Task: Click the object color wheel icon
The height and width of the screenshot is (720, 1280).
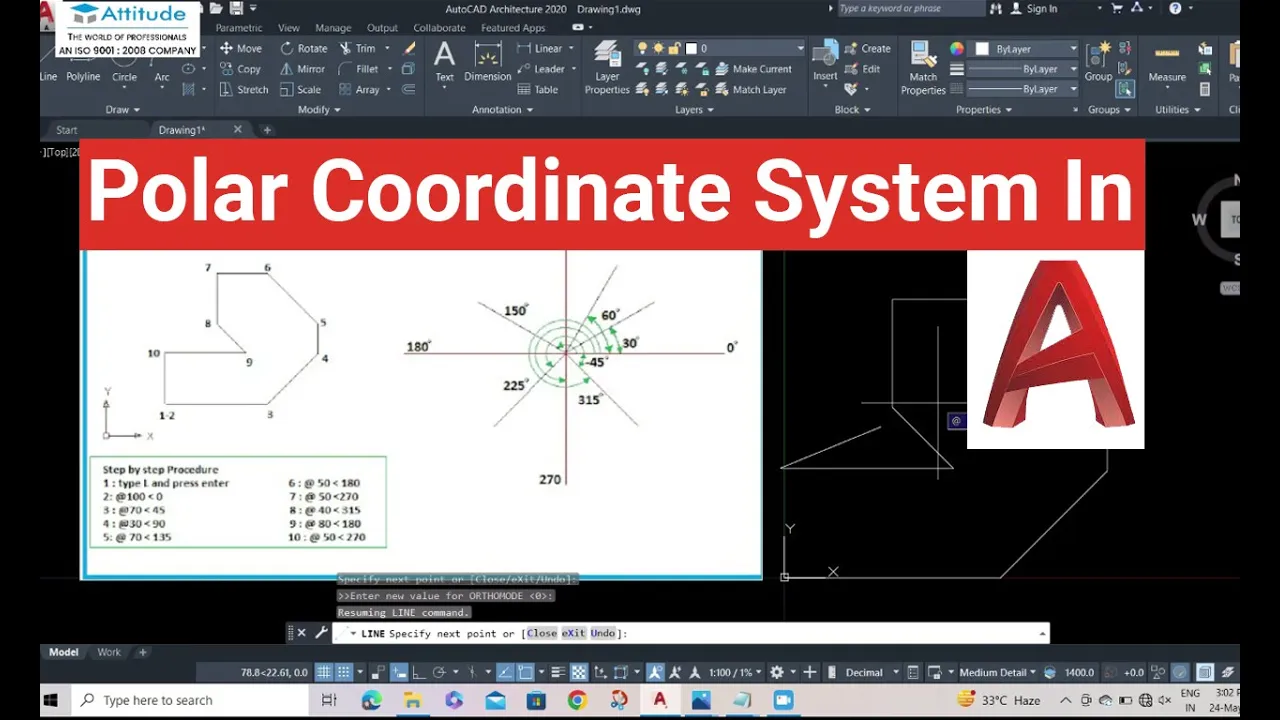Action: tap(957, 48)
